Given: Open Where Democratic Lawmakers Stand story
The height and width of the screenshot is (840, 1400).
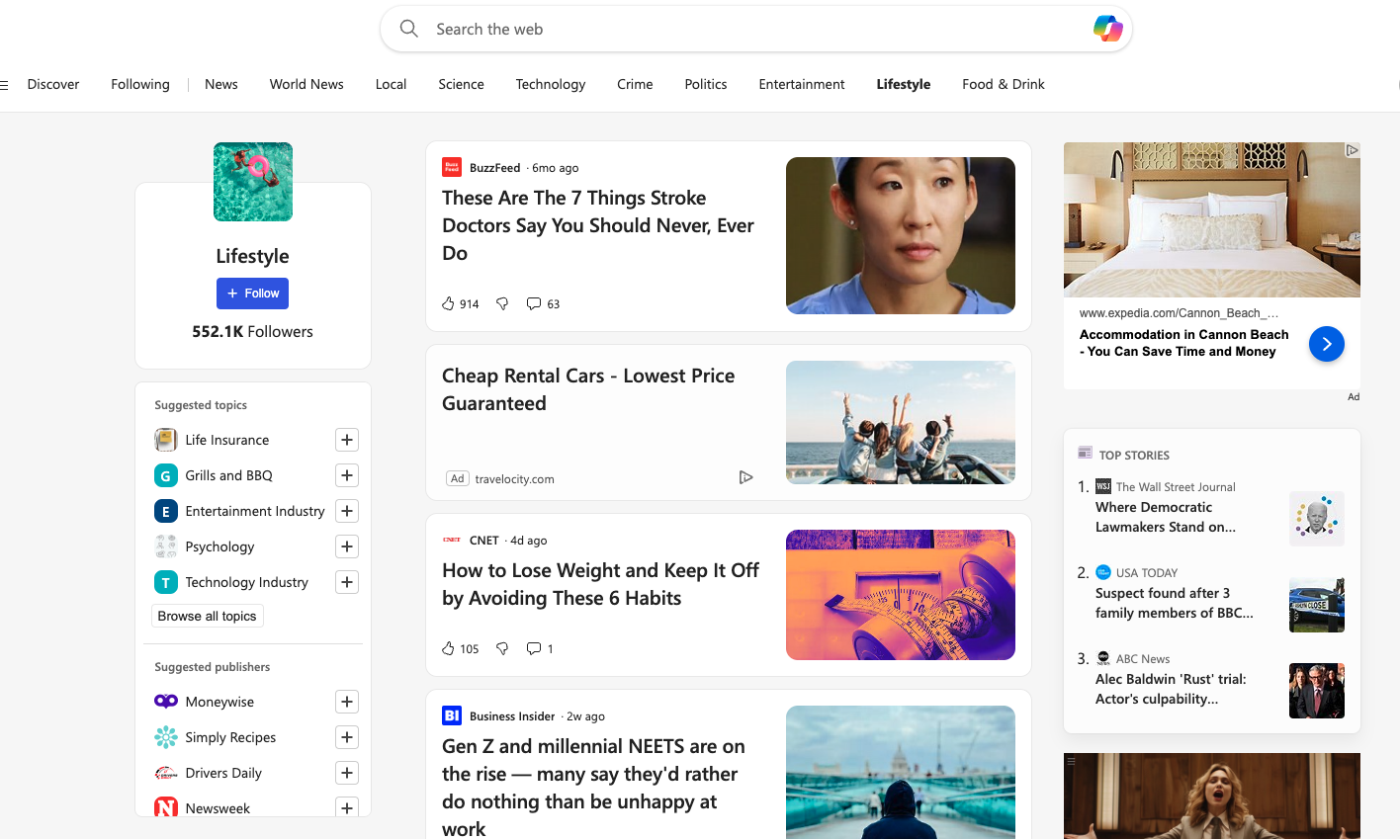Looking at the screenshot, I should (x=1166, y=517).
